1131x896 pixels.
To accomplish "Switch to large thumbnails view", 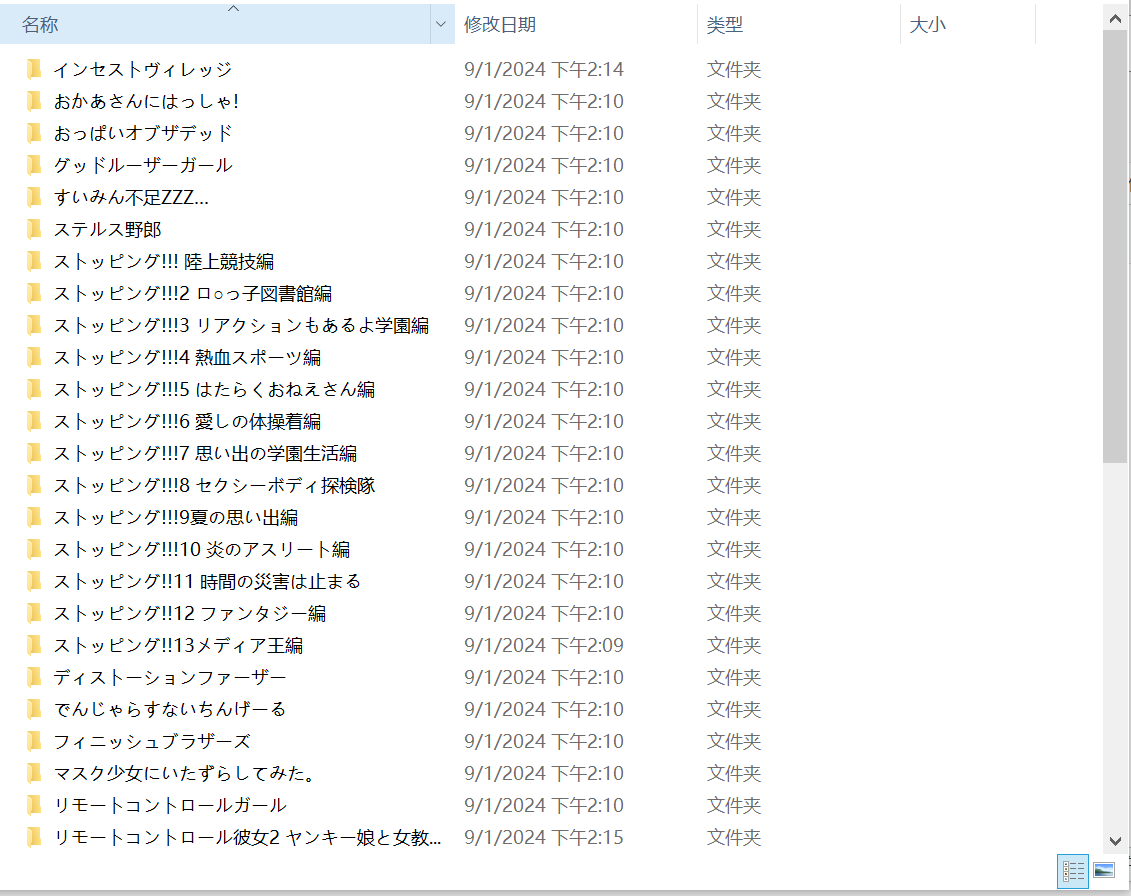I will (1104, 871).
